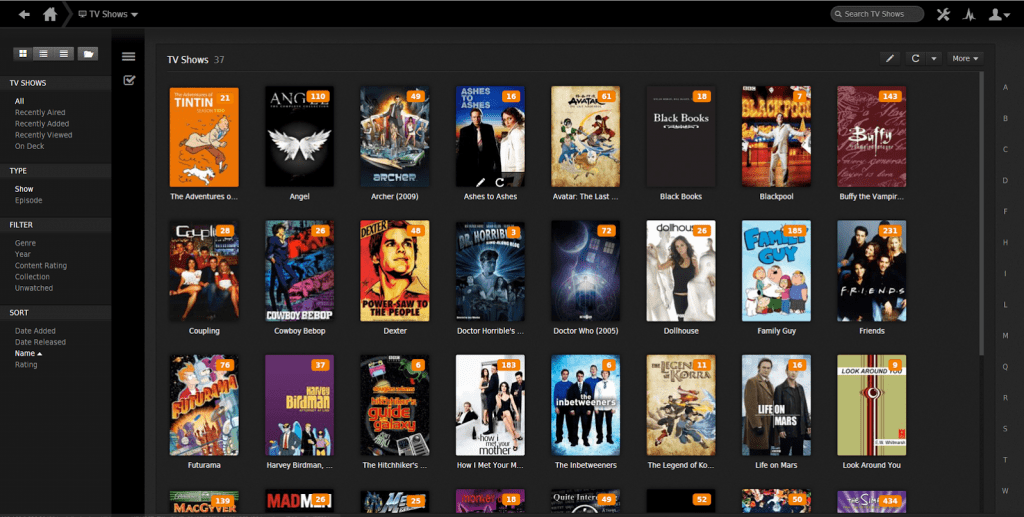Sort by Rating

26,365
